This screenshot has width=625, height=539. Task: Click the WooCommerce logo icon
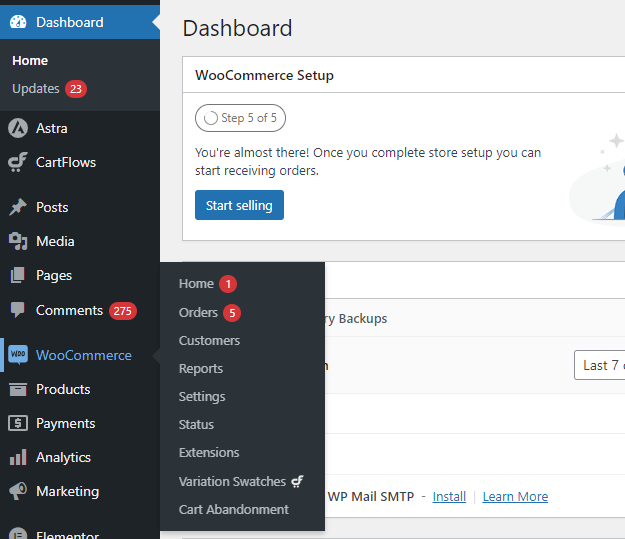(x=18, y=355)
